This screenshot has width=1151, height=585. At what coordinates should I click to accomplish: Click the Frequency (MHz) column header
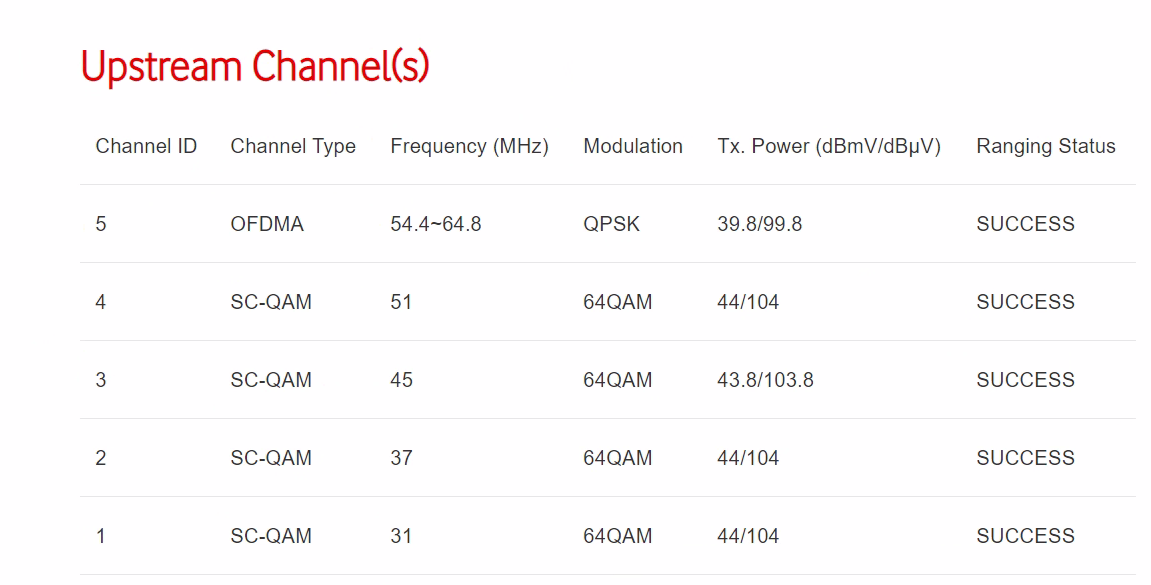coord(469,146)
